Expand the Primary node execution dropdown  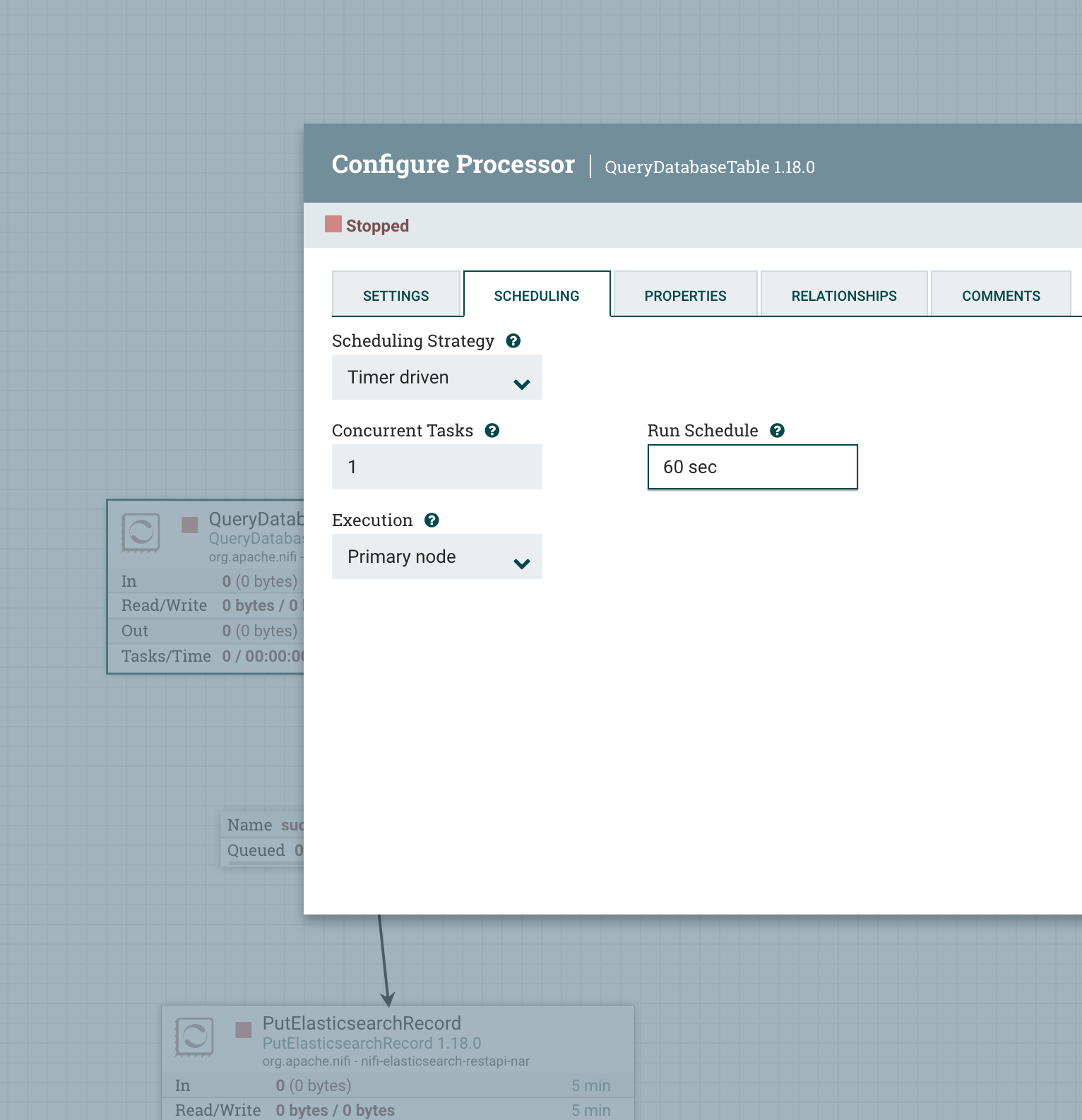[x=437, y=556]
